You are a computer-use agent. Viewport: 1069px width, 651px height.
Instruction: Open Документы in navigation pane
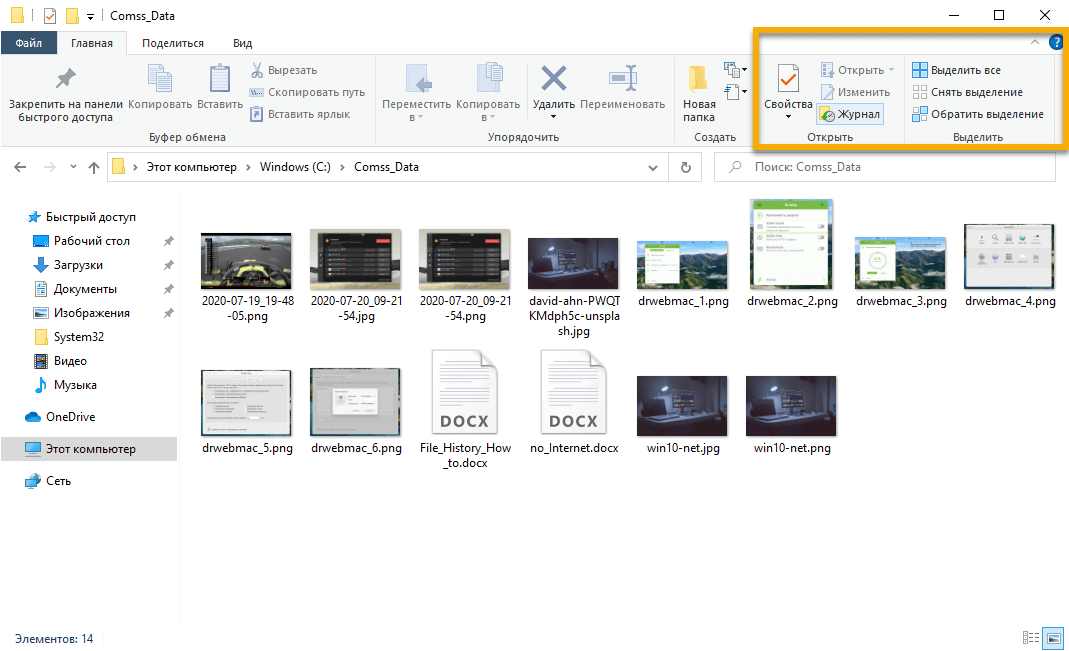pyautogui.click(x=85, y=289)
